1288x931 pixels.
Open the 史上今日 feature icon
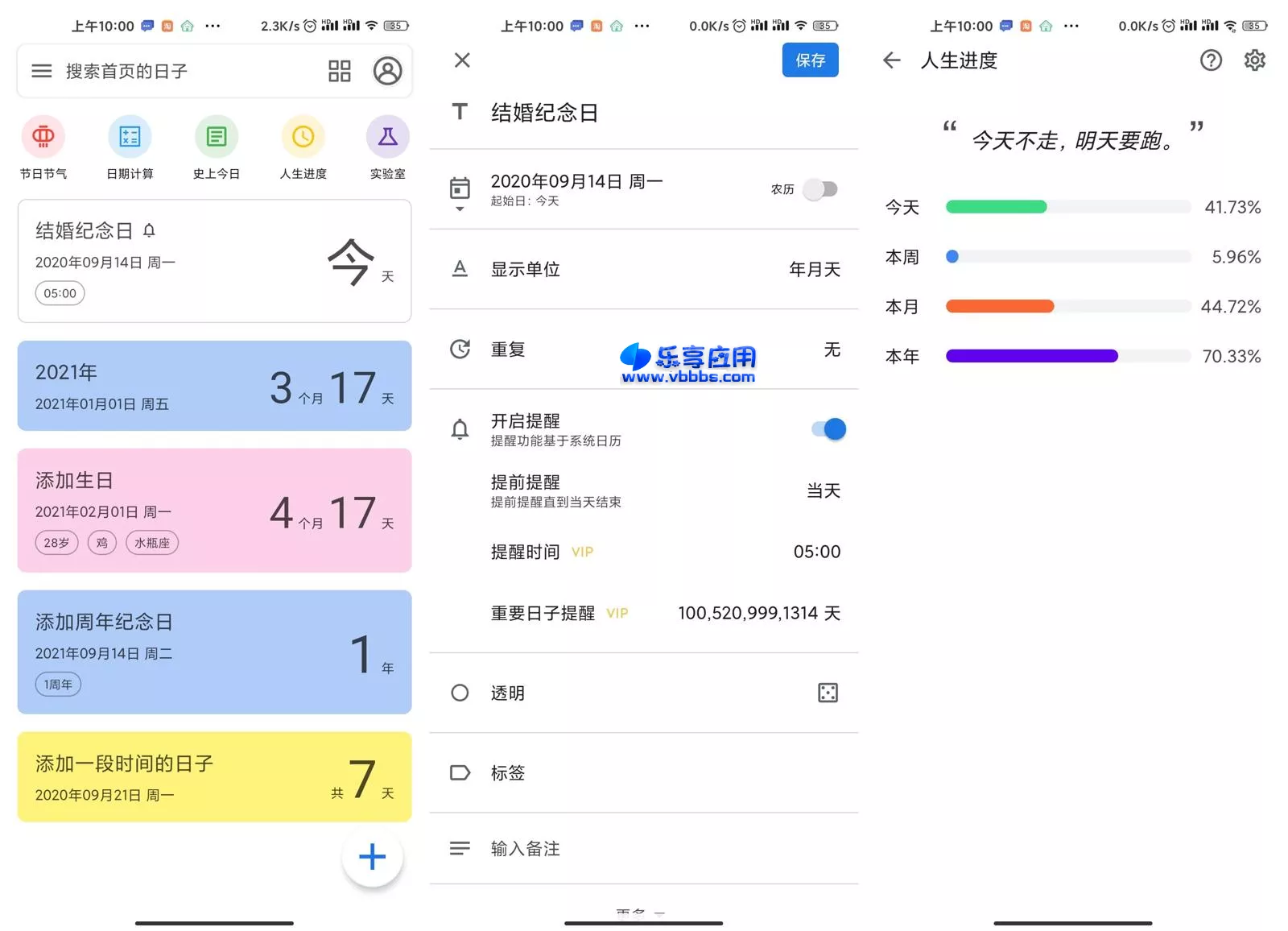(x=216, y=137)
